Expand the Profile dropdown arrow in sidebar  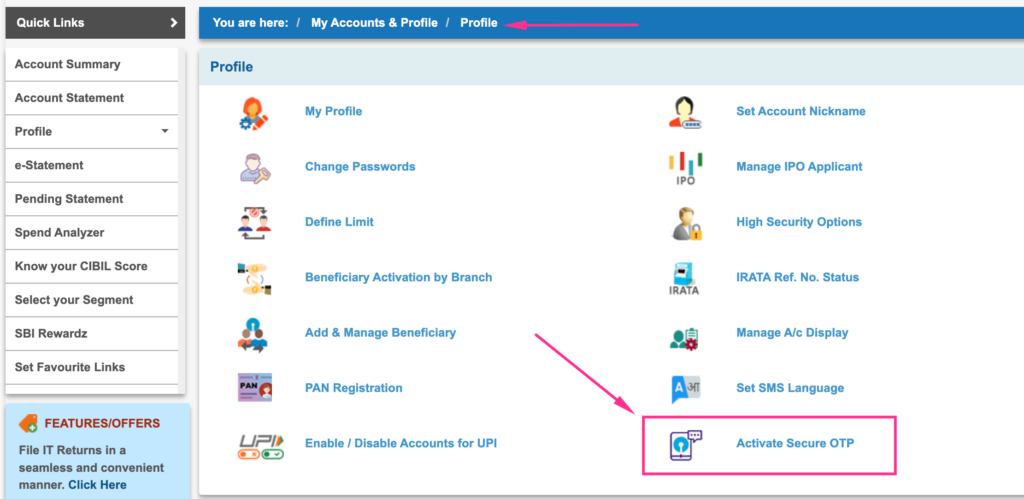click(x=164, y=132)
